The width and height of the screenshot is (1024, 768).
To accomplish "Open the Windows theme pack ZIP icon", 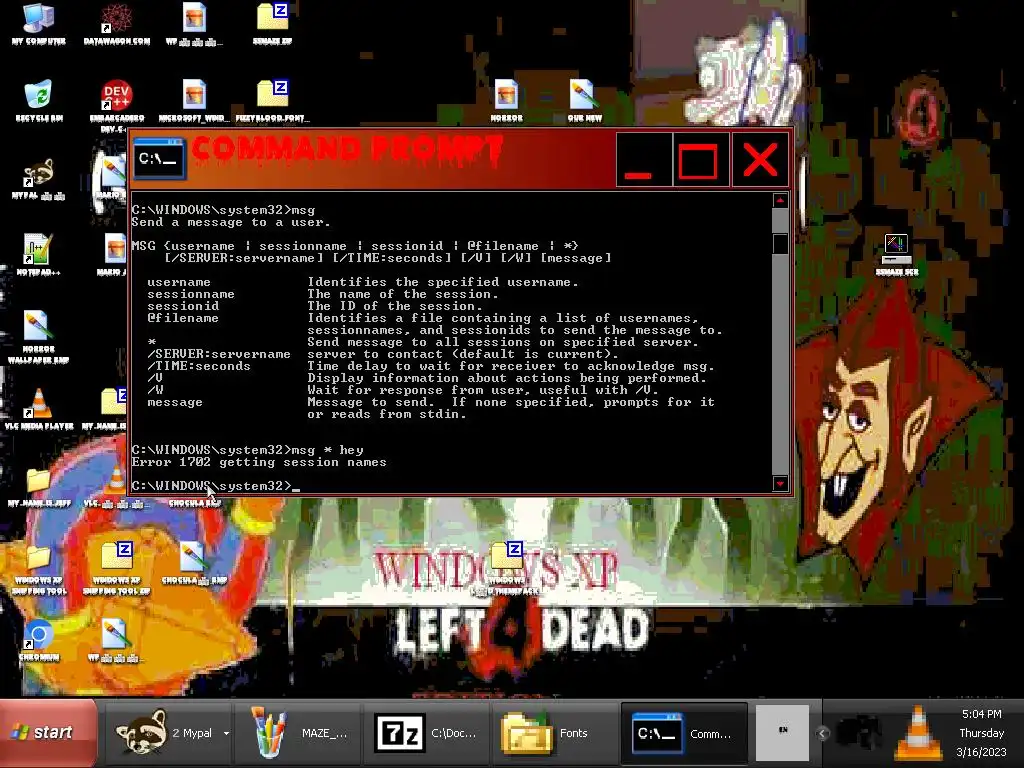I will 507,567.
